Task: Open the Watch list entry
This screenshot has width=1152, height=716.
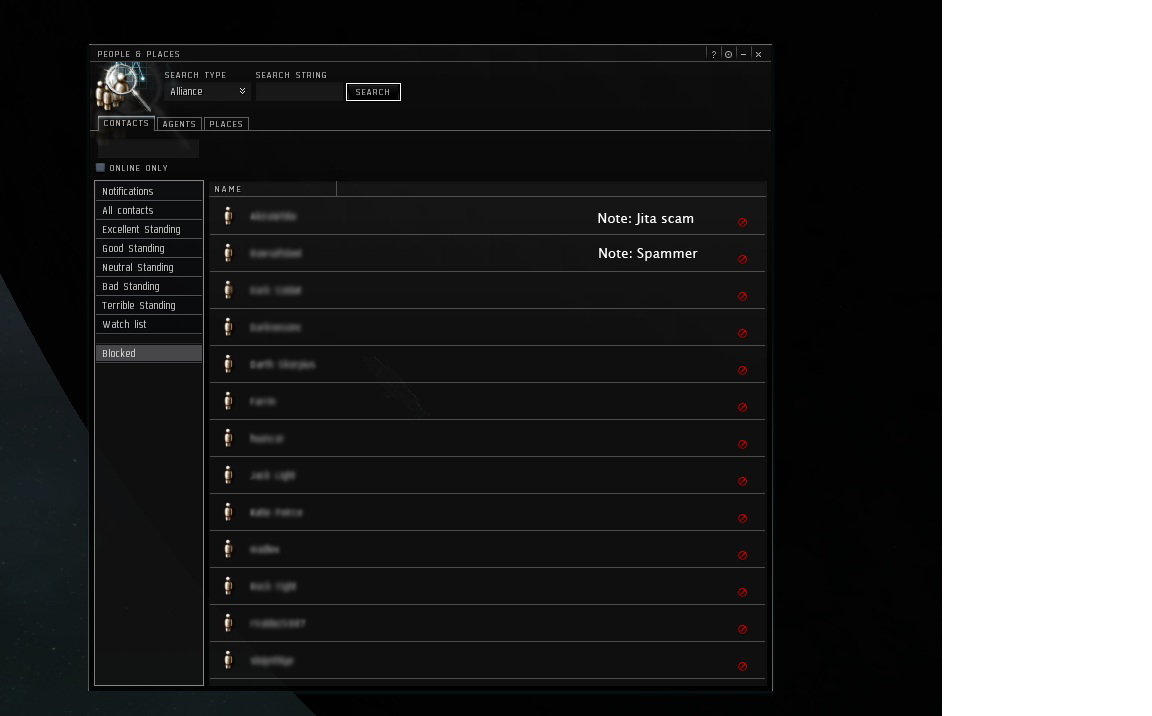Action: coord(149,325)
